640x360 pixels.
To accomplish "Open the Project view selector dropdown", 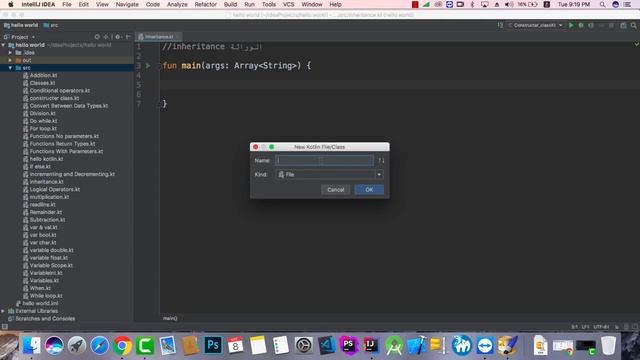I will click(19, 37).
